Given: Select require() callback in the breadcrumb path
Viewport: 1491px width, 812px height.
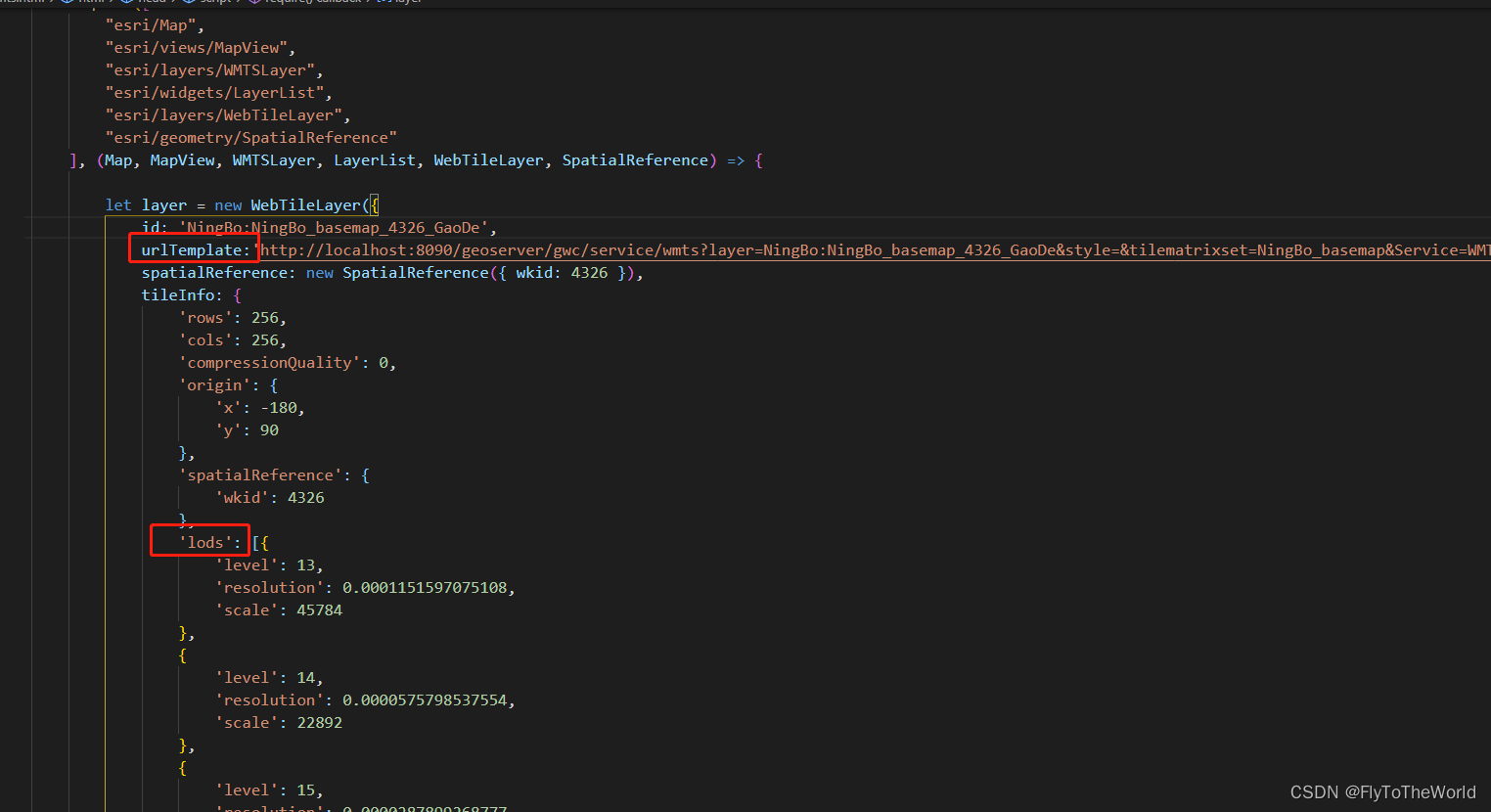Looking at the screenshot, I should click(313, 2).
